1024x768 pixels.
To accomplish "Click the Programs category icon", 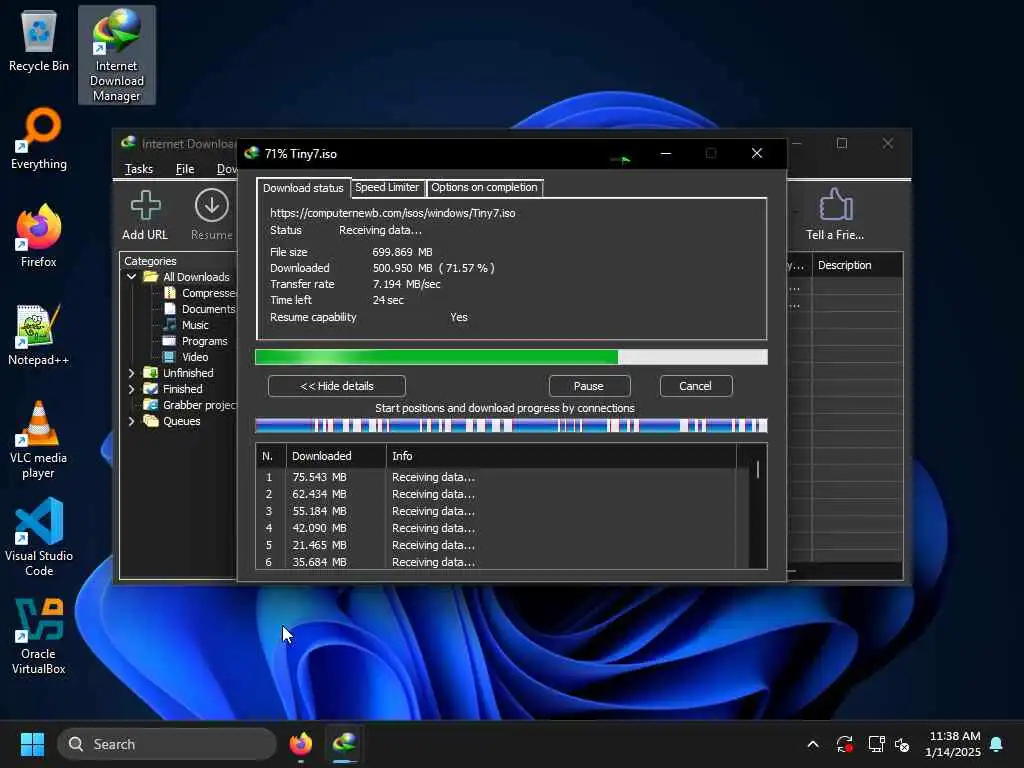I will click(x=170, y=341).
